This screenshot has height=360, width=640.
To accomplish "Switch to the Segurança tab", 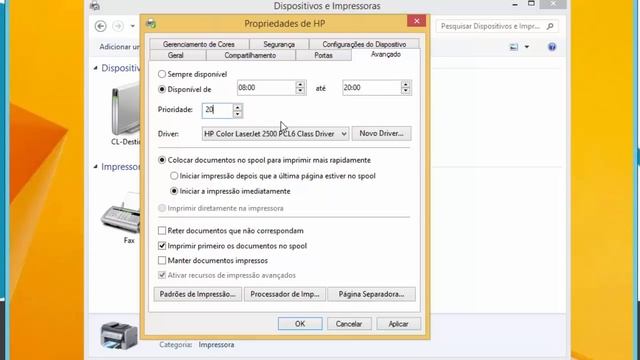I will pyautogui.click(x=279, y=44).
